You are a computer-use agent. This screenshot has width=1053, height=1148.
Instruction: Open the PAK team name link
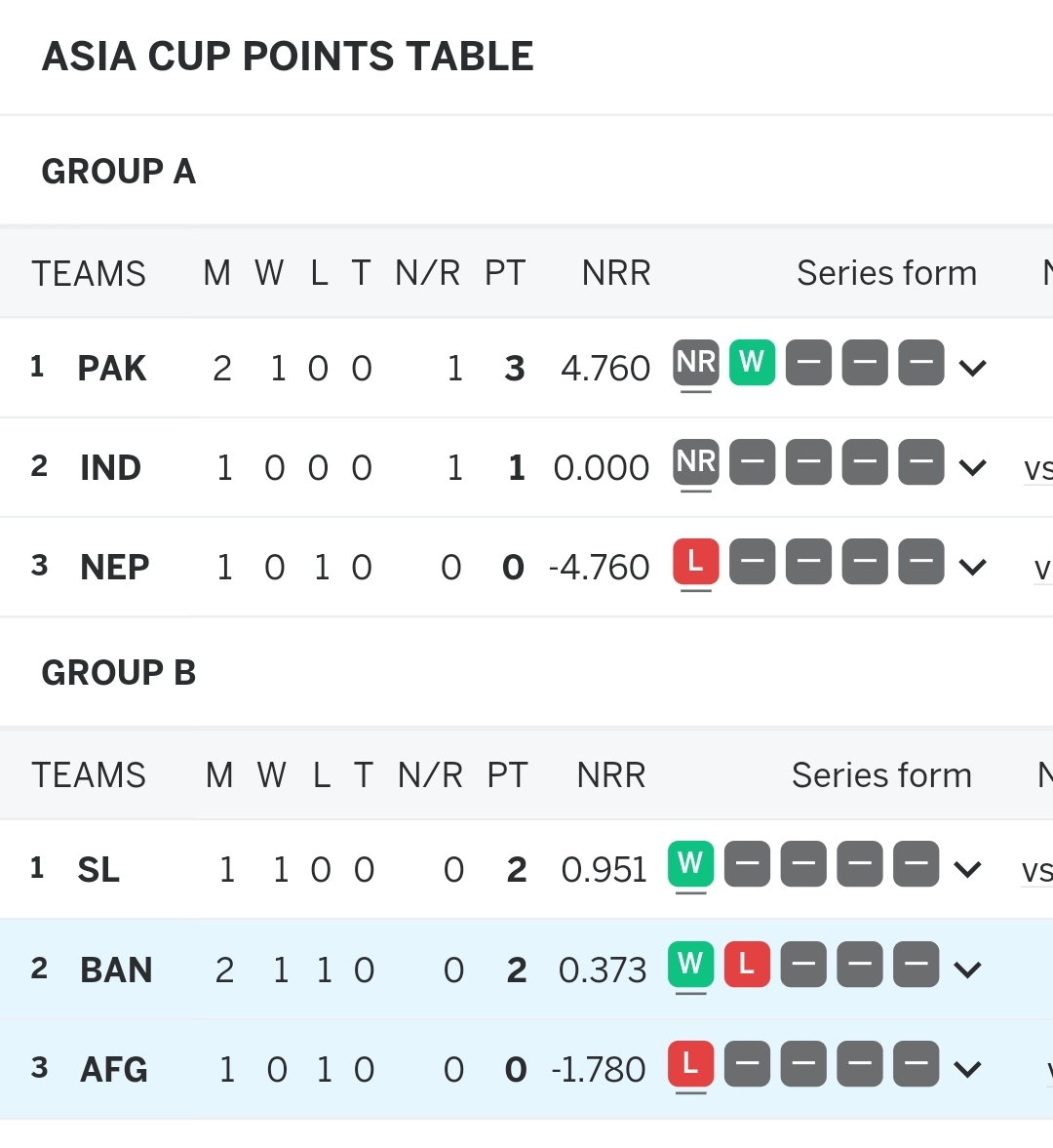tap(112, 368)
